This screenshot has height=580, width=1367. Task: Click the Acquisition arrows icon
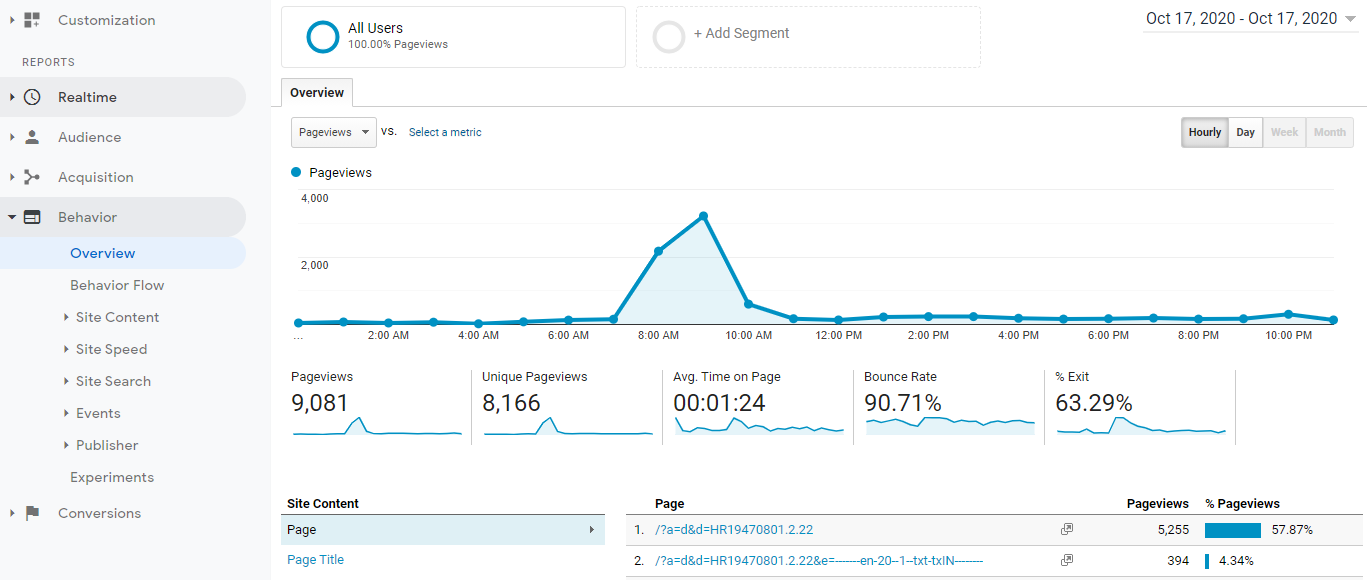click(x=32, y=177)
